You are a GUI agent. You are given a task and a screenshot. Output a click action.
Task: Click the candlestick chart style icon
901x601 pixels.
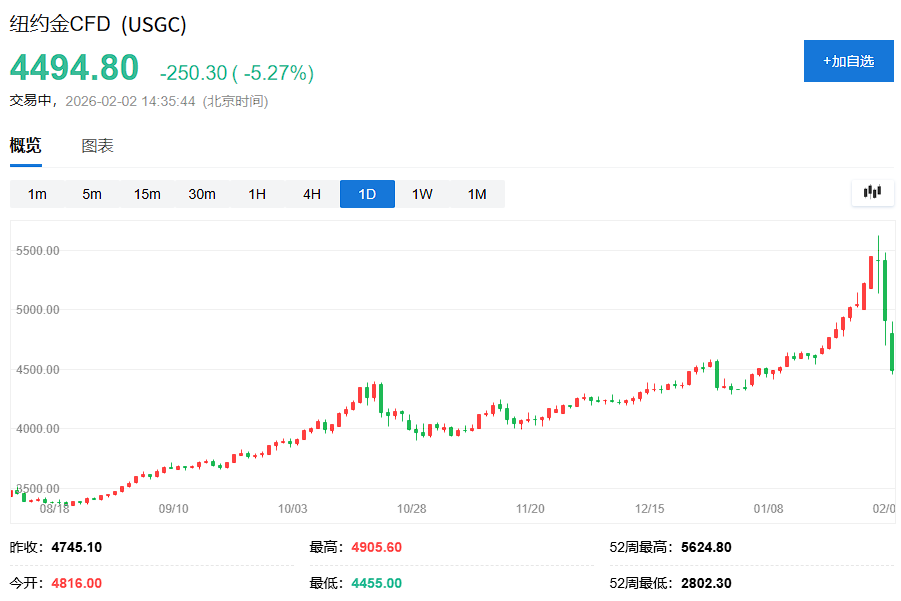coord(871,194)
